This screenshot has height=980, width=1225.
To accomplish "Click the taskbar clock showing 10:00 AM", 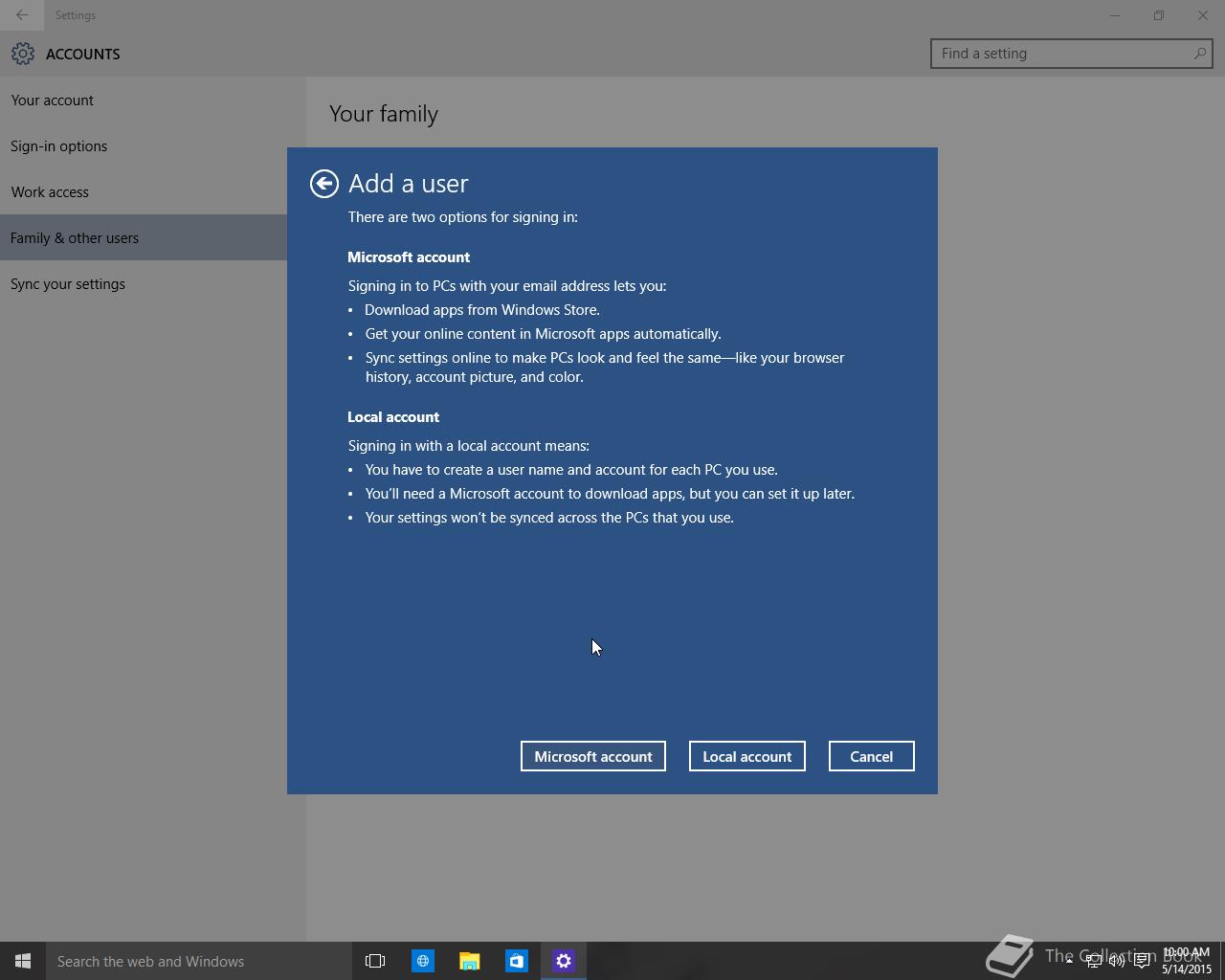I will click(1187, 961).
